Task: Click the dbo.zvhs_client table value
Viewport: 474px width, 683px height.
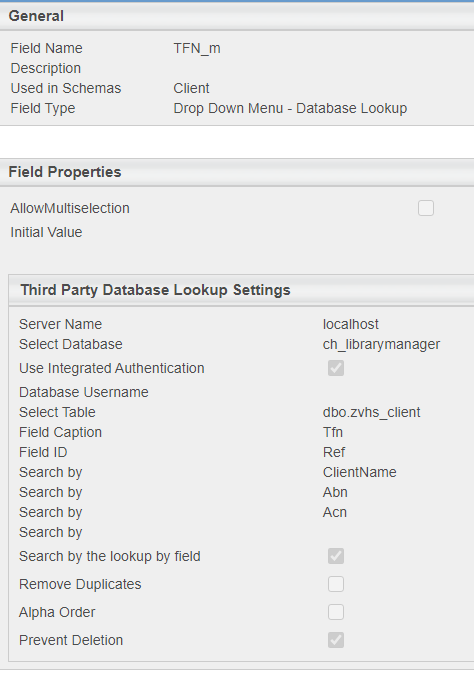Action: (372, 412)
